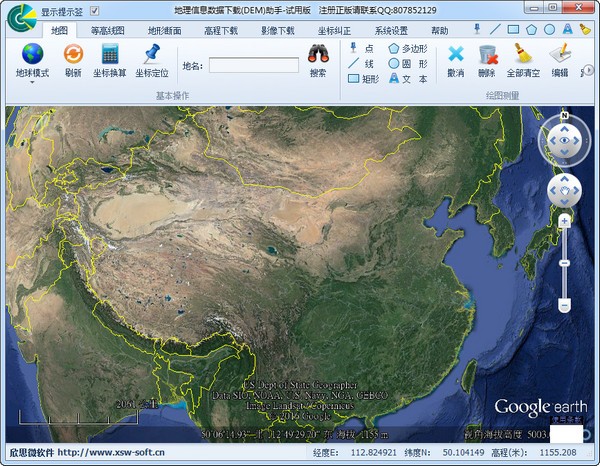Click the Earth Mode (地球模式) globe icon
This screenshot has width=600, height=466.
[x=33, y=54]
